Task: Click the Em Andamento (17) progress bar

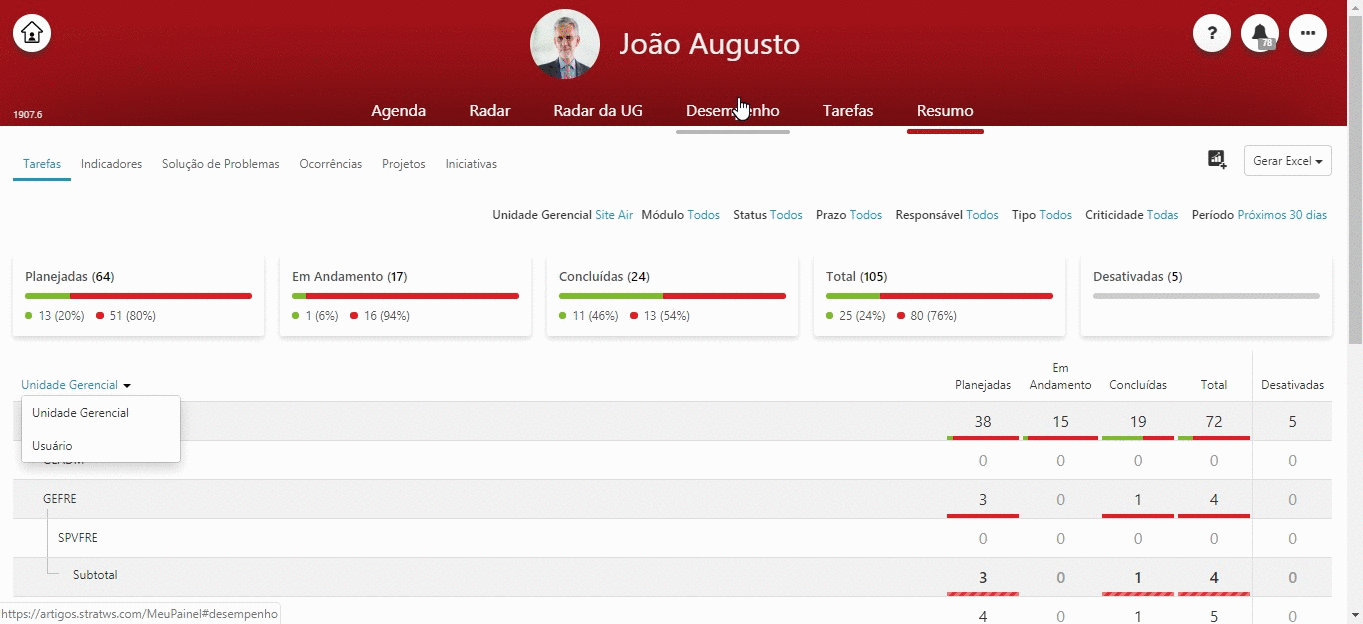Action: tap(405, 296)
